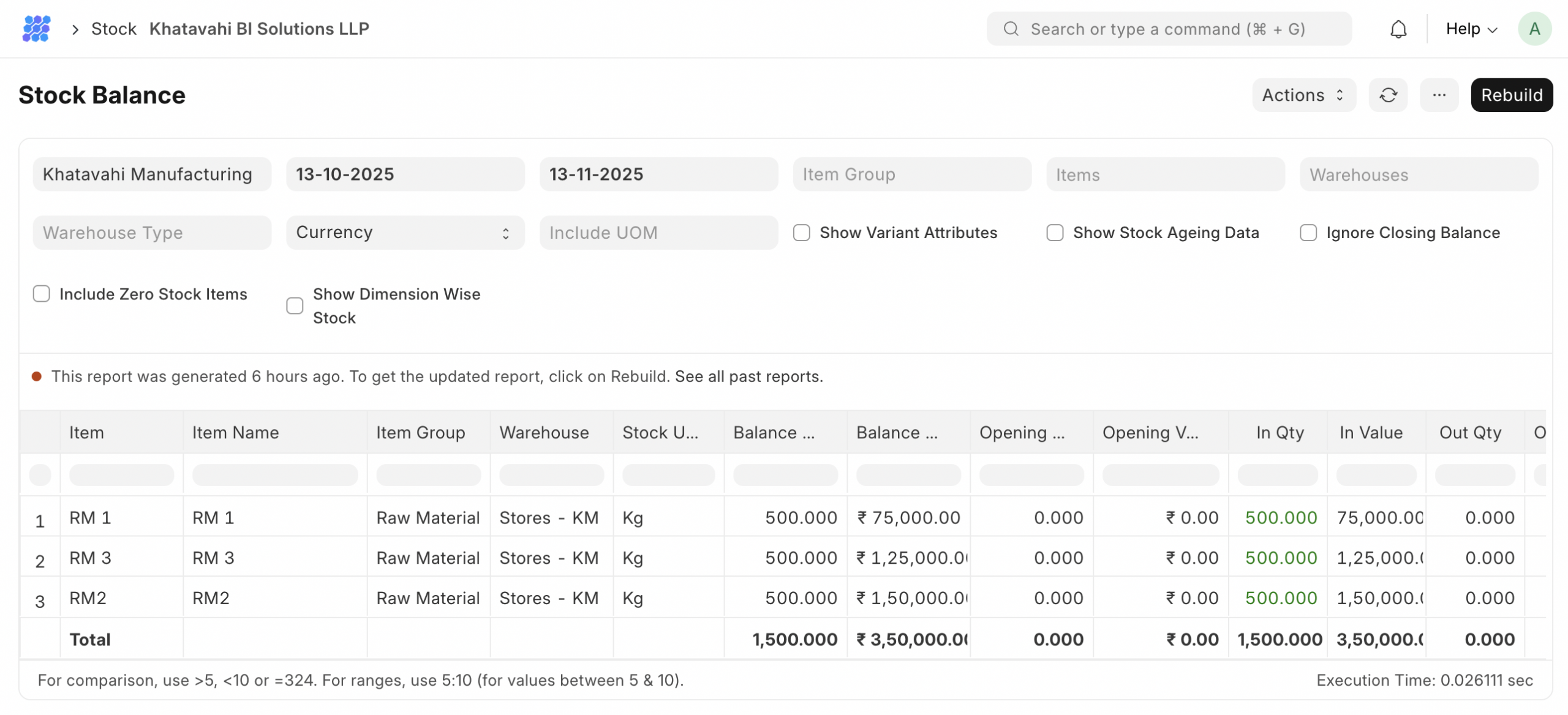
Task: Toggle Show Stock Ageing Data checkbox
Action: tap(1055, 233)
